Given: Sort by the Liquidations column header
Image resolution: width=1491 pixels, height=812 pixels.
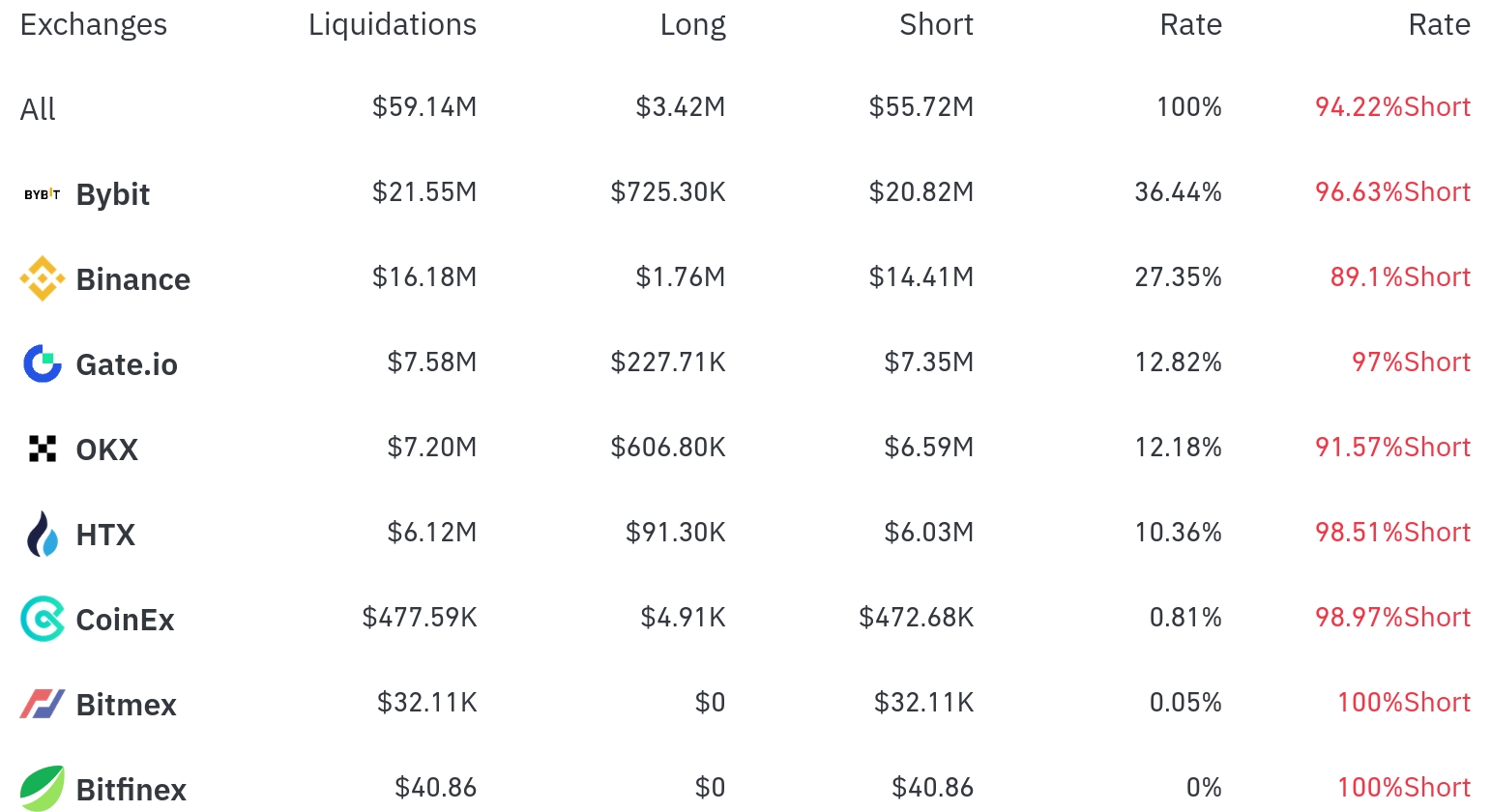Looking at the screenshot, I should click(392, 25).
